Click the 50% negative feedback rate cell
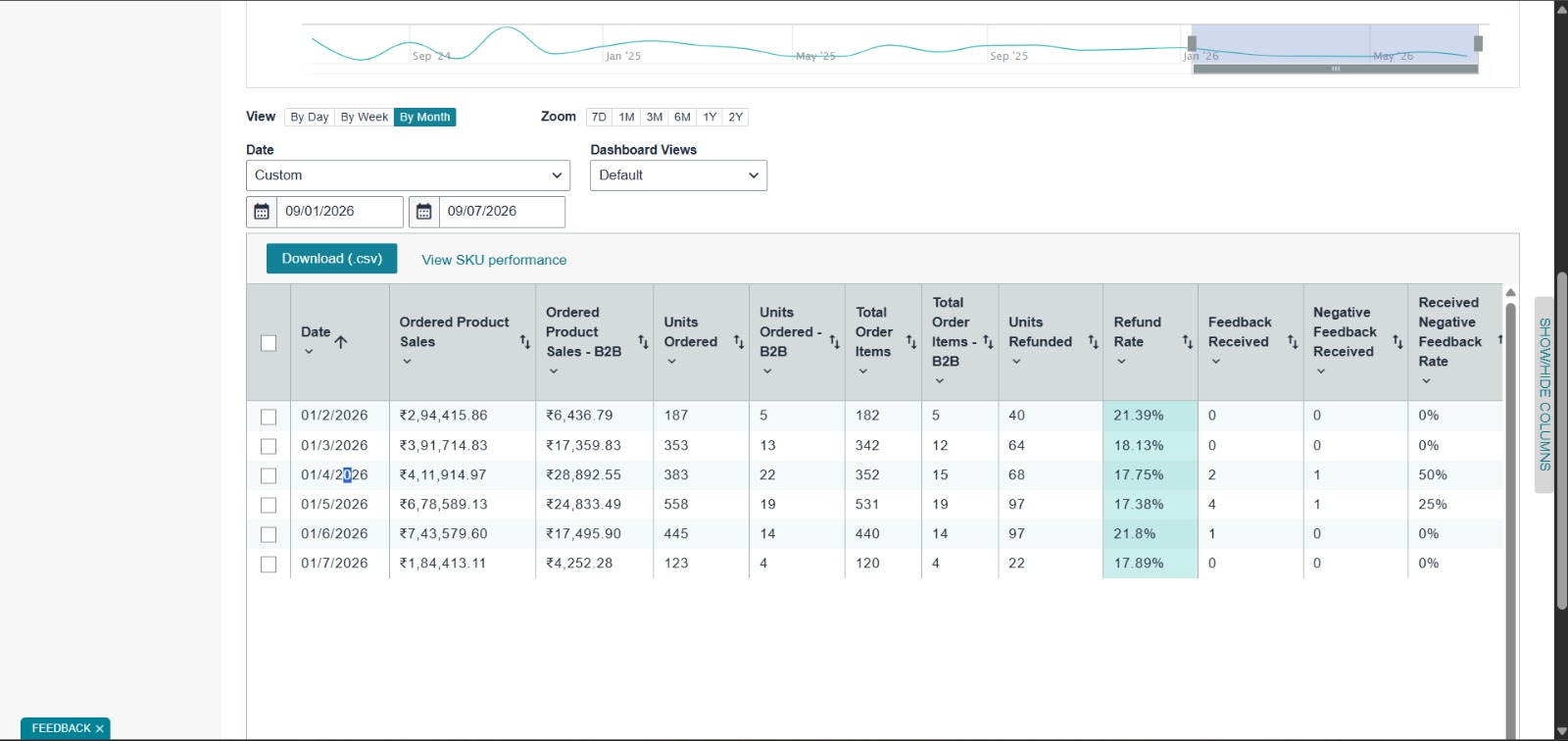Viewport: 1568px width, 741px height. 1454,475
